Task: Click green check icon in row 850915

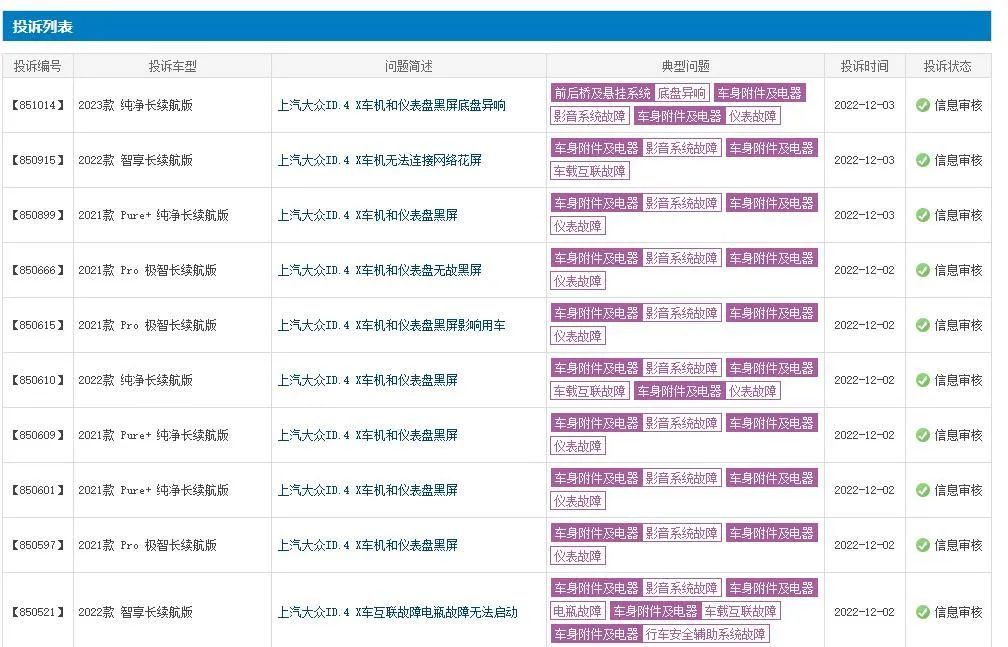Action: tap(922, 160)
